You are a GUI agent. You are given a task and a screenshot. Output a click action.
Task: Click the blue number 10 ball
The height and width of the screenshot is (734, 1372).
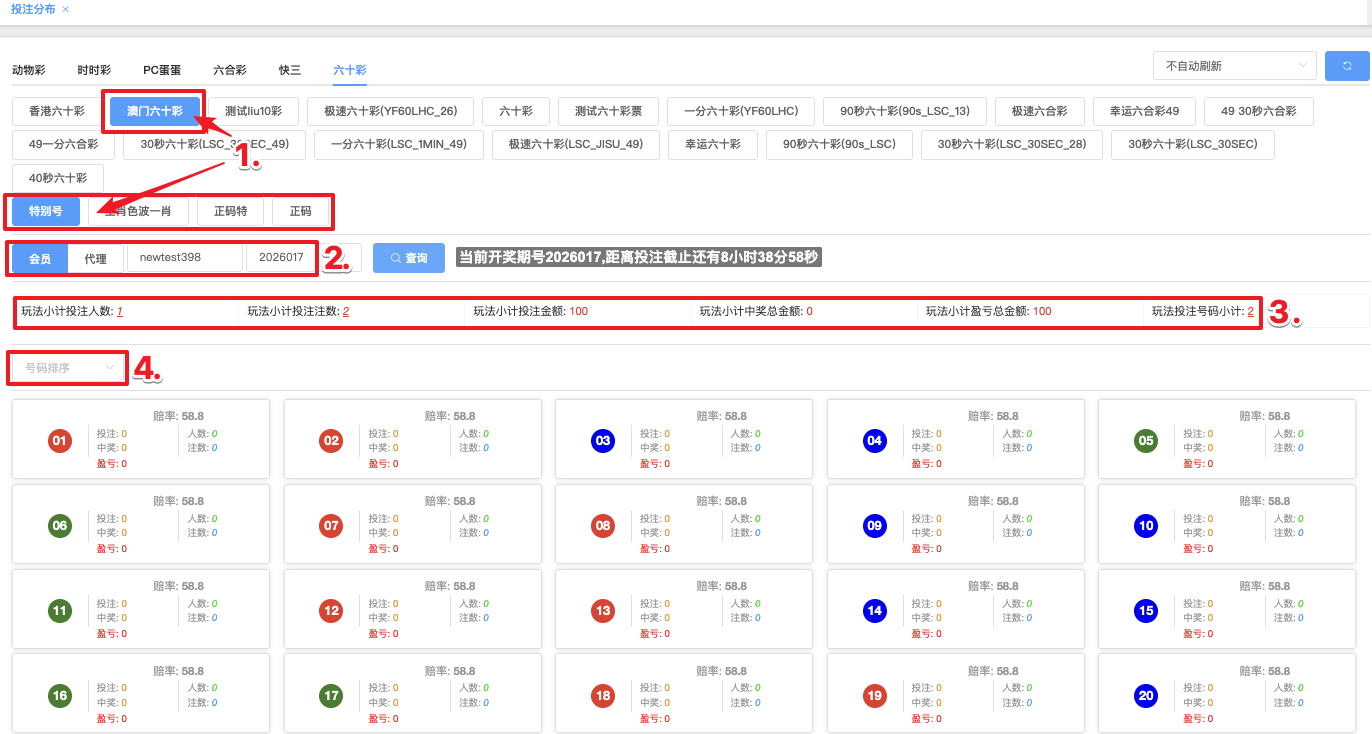coord(1146,526)
